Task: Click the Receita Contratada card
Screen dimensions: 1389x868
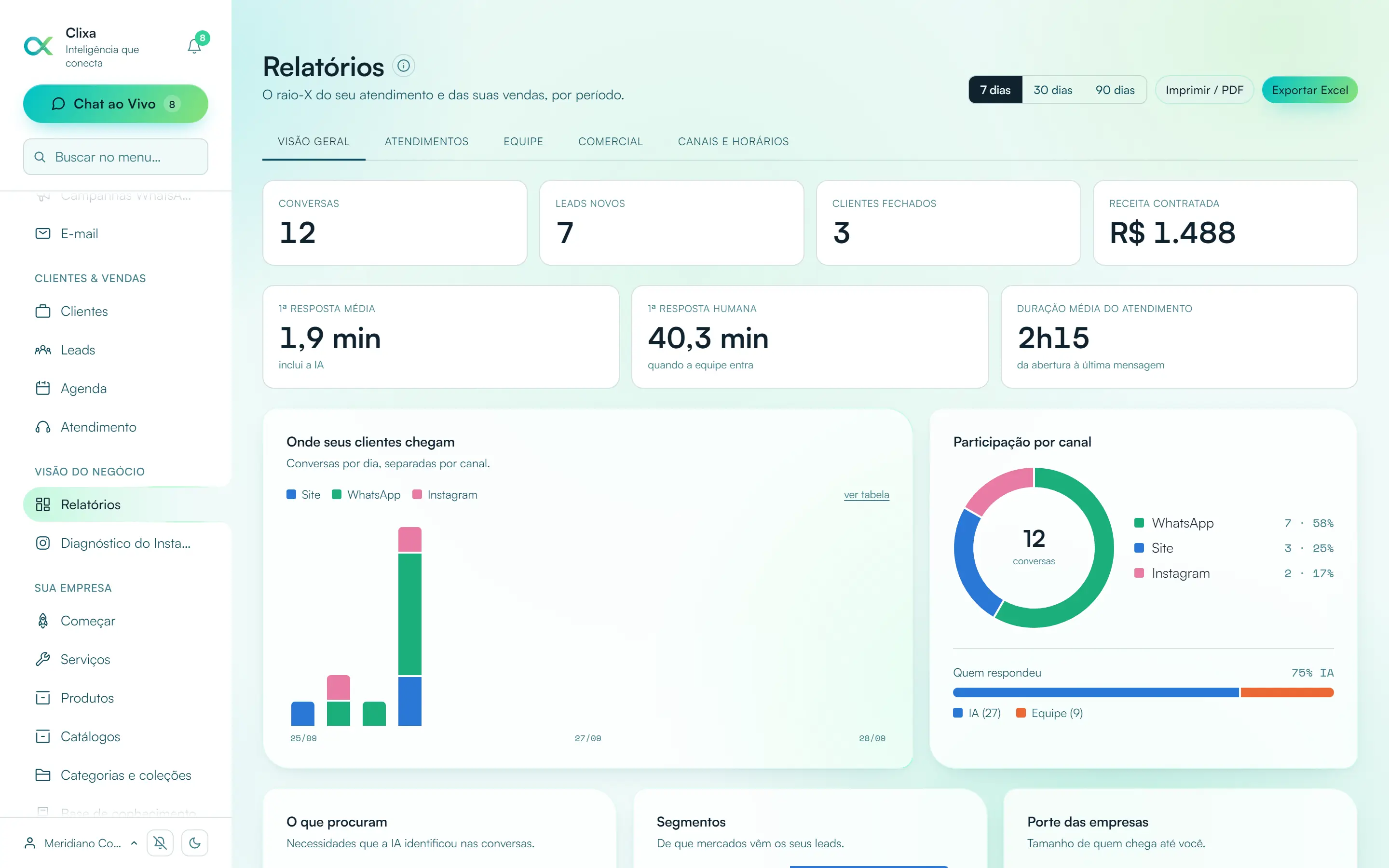Action: click(1225, 223)
